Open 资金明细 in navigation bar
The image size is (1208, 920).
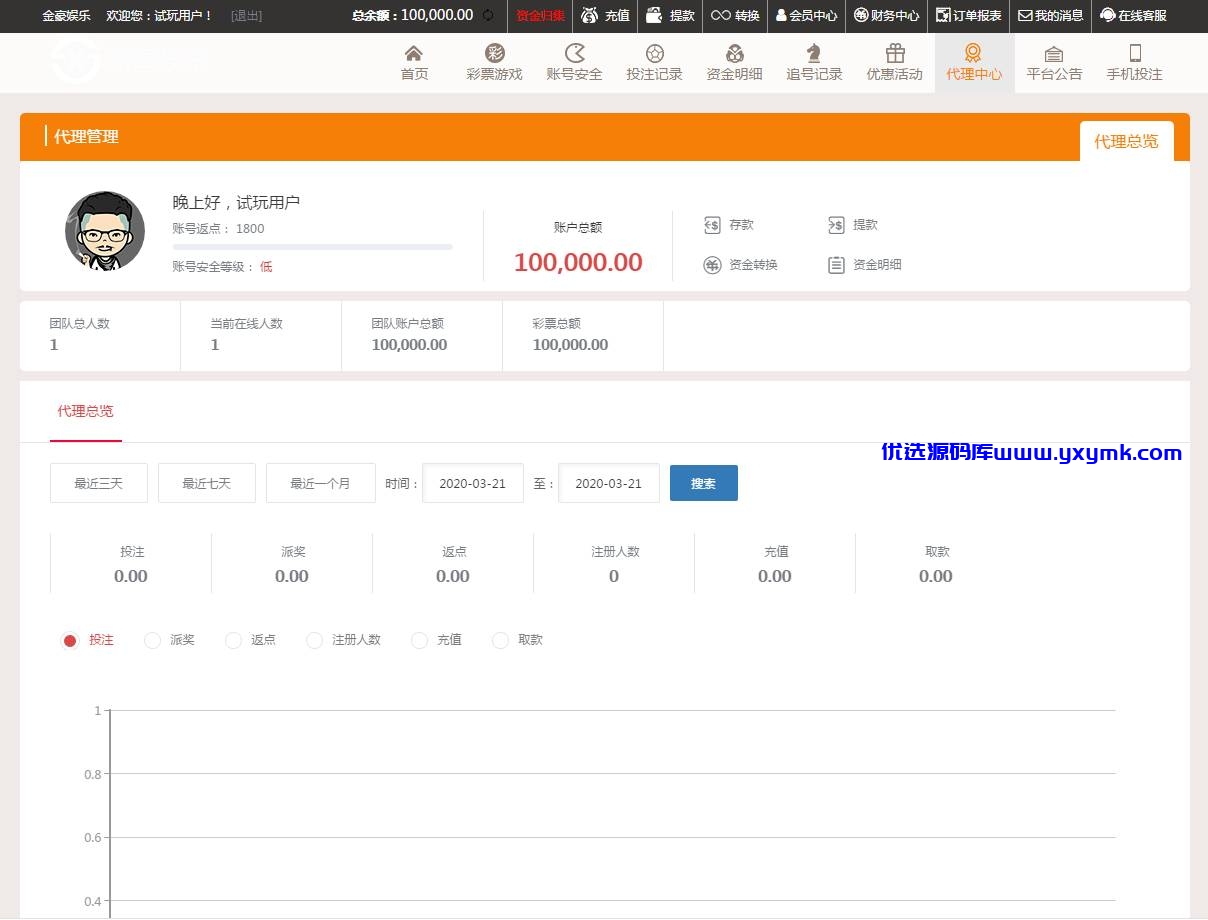click(735, 63)
